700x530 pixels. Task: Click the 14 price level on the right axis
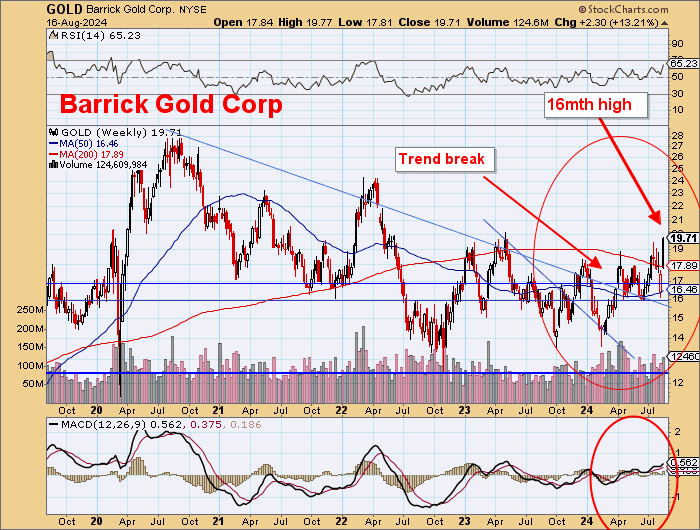(677, 337)
